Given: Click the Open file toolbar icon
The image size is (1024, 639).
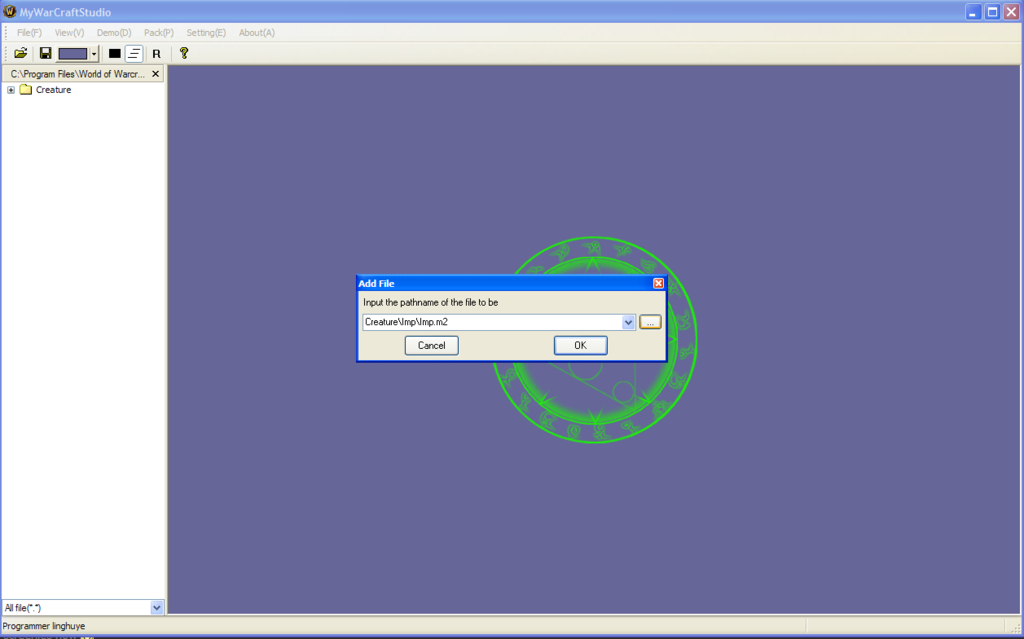Looking at the screenshot, I should (x=21, y=54).
